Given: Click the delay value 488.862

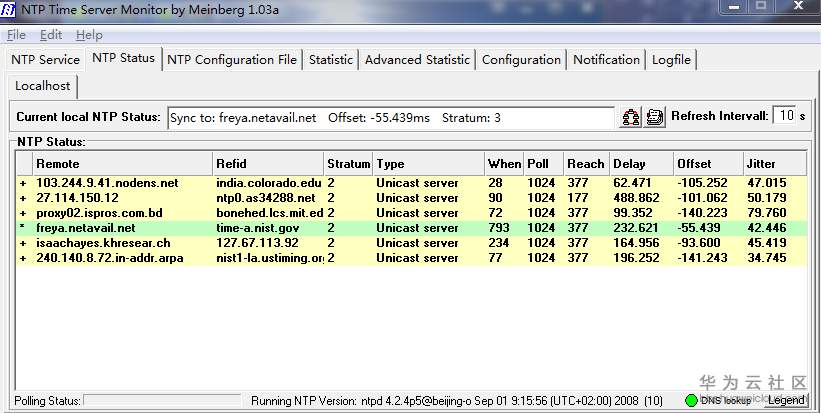Looking at the screenshot, I should tap(636, 198).
